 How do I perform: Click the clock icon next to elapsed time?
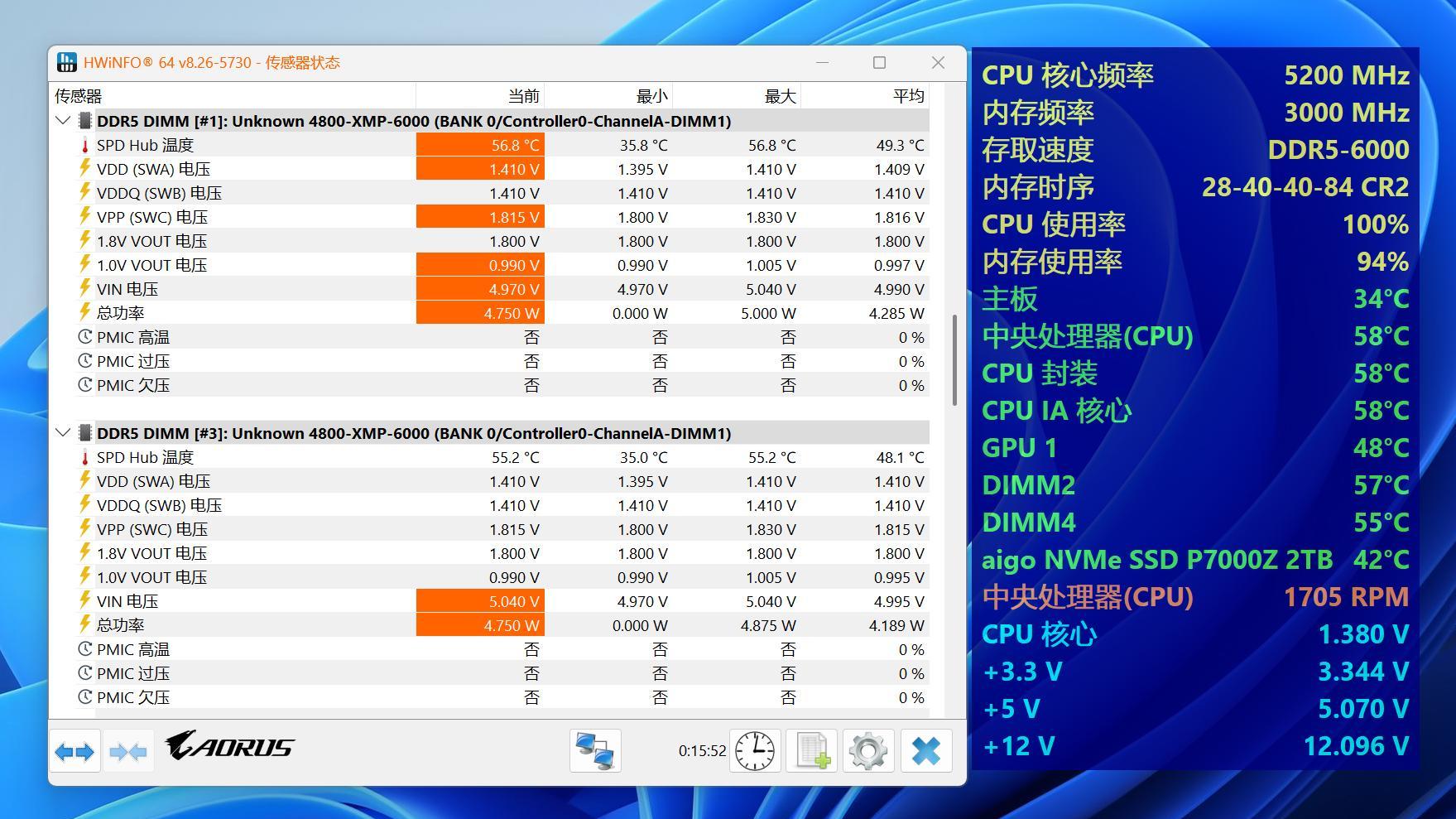pos(754,750)
